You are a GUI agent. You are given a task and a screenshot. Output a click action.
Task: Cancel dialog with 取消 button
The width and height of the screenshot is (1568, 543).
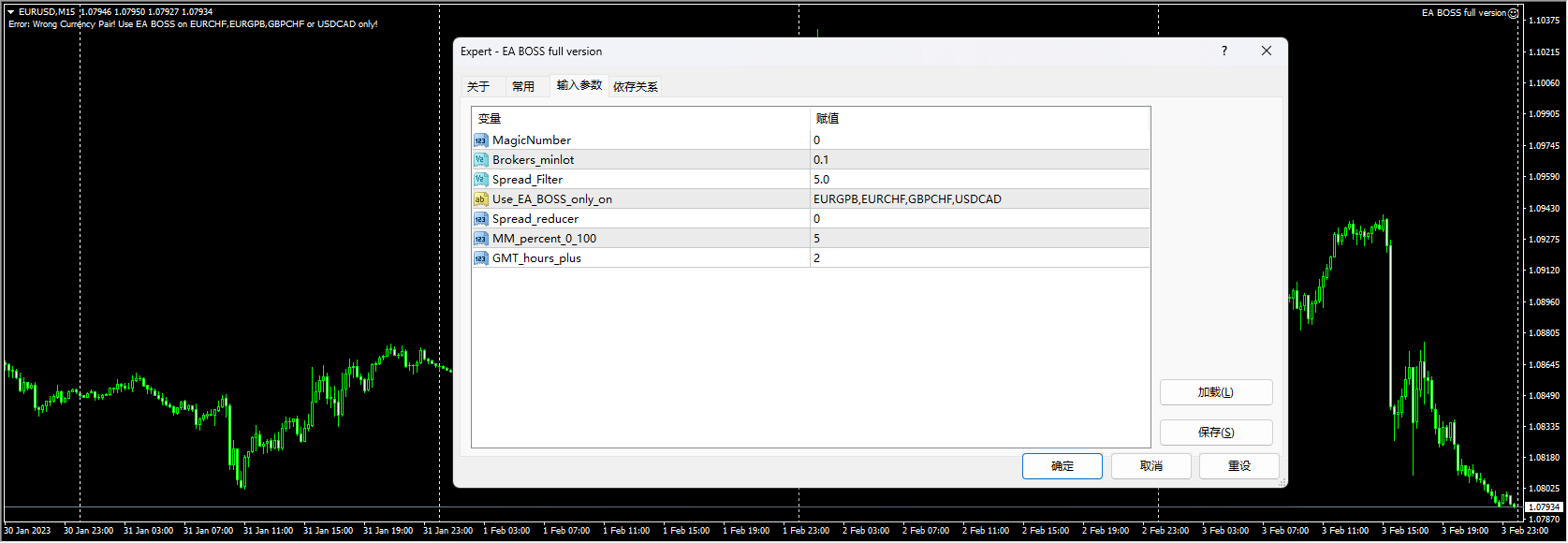coord(1151,466)
